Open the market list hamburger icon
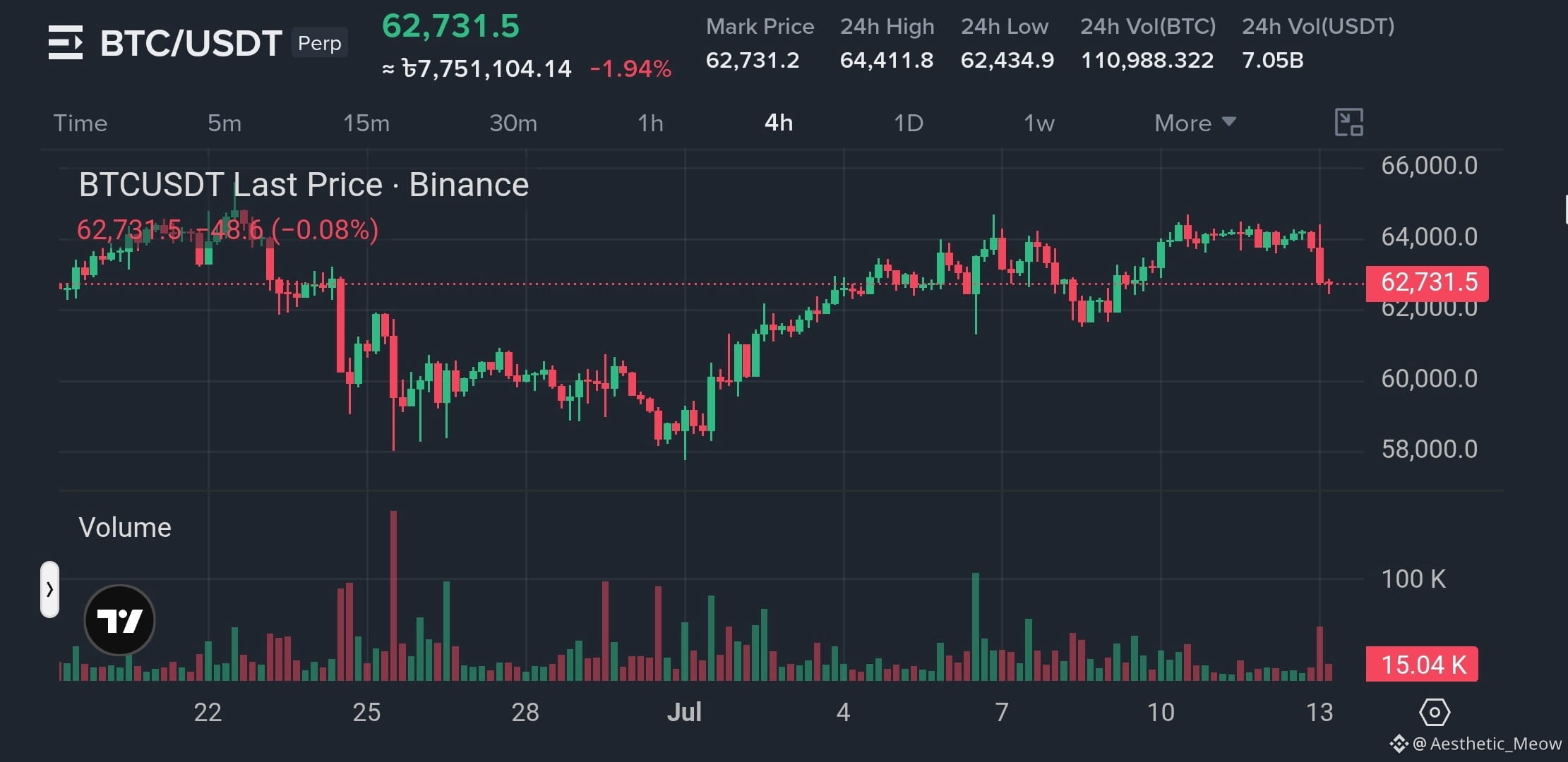 click(66, 42)
